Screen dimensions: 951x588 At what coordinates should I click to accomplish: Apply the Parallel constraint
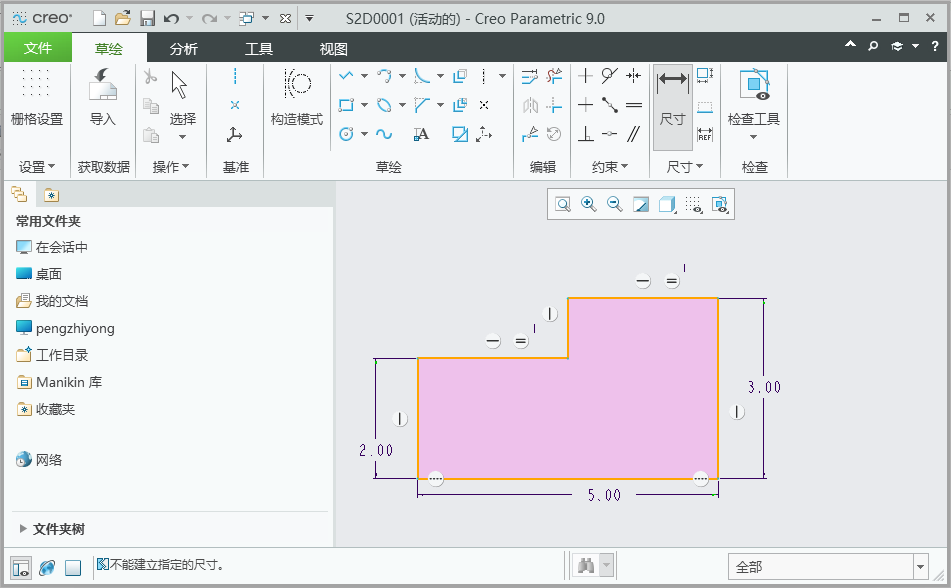click(x=634, y=134)
